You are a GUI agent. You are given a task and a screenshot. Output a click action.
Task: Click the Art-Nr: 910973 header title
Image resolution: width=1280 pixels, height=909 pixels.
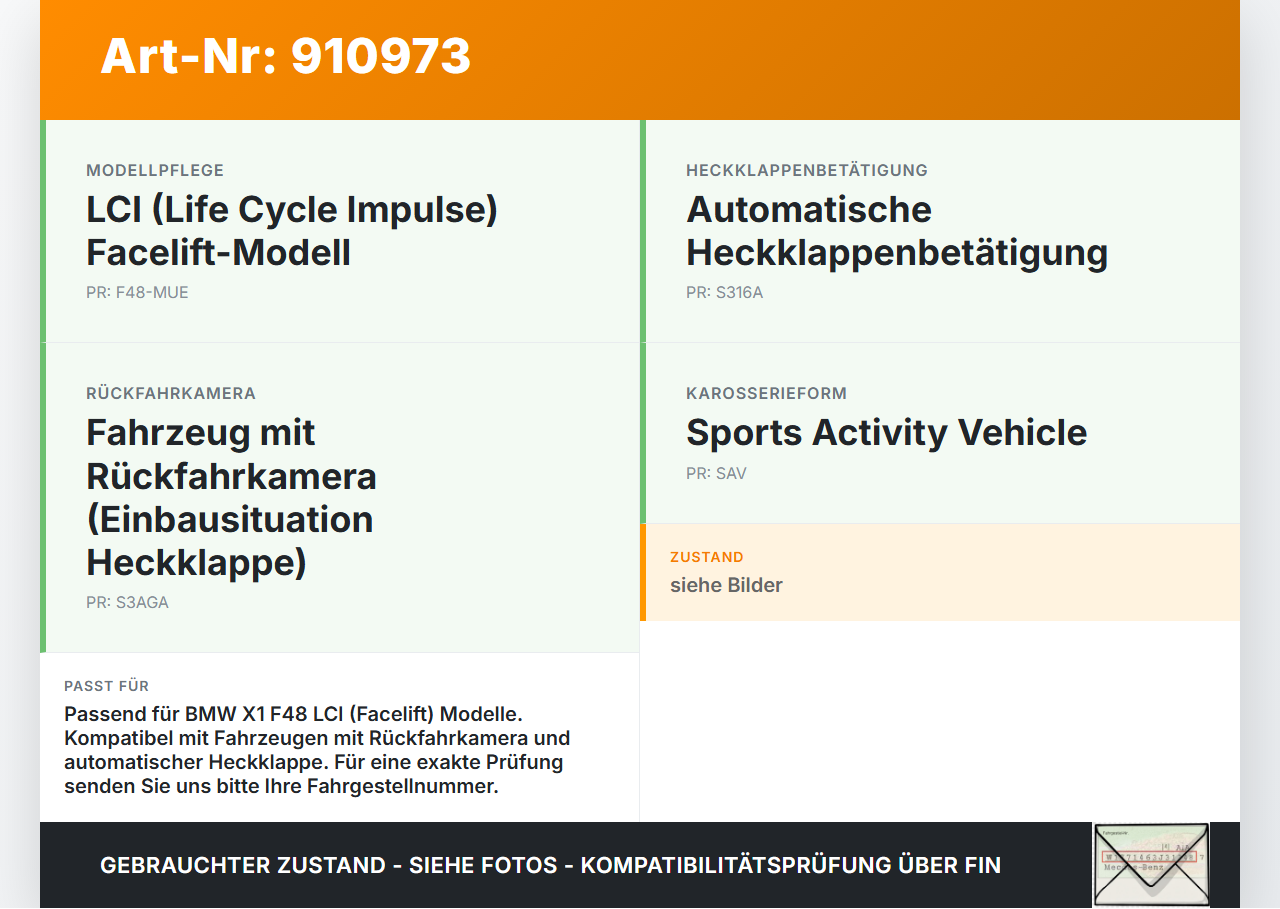[x=286, y=56]
